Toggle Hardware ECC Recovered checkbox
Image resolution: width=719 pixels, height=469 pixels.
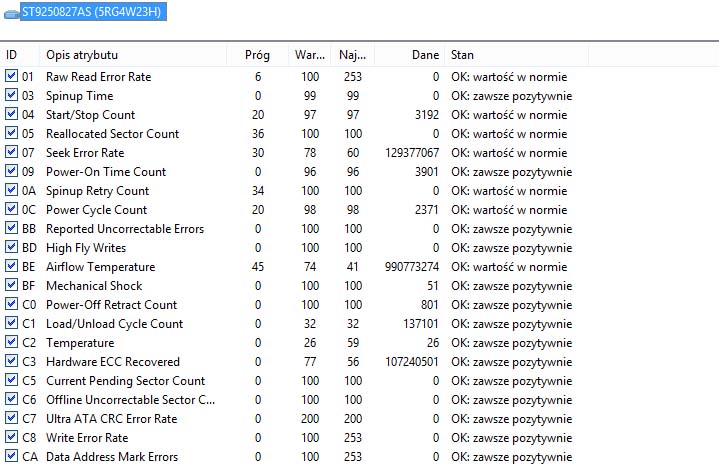click(11, 361)
